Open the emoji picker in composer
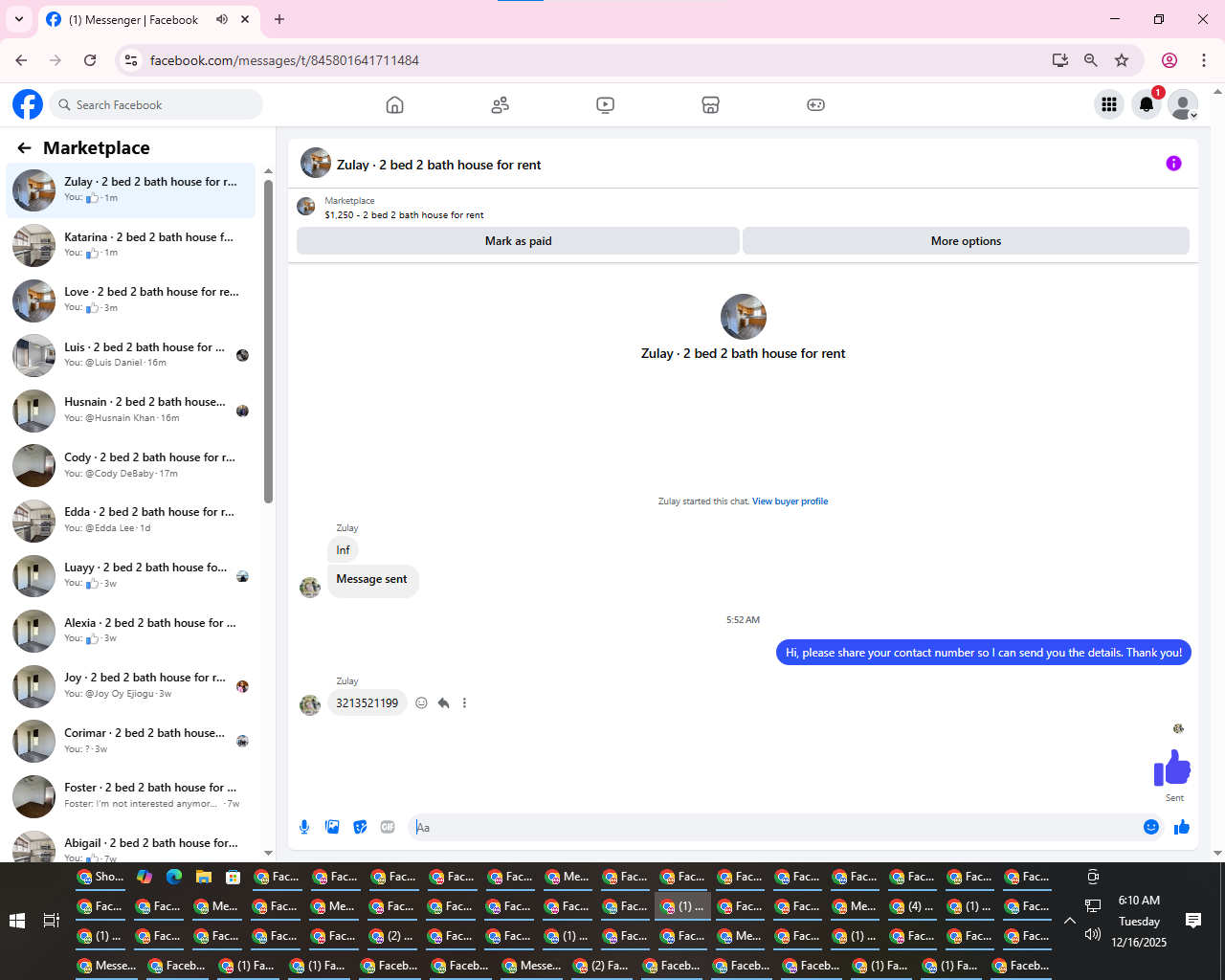The image size is (1225, 980). 1151,827
